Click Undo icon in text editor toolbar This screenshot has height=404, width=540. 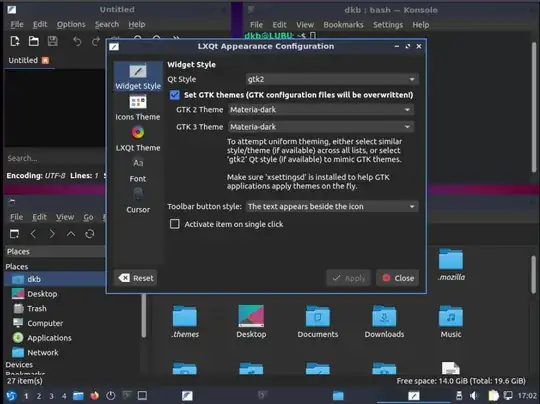[77, 41]
